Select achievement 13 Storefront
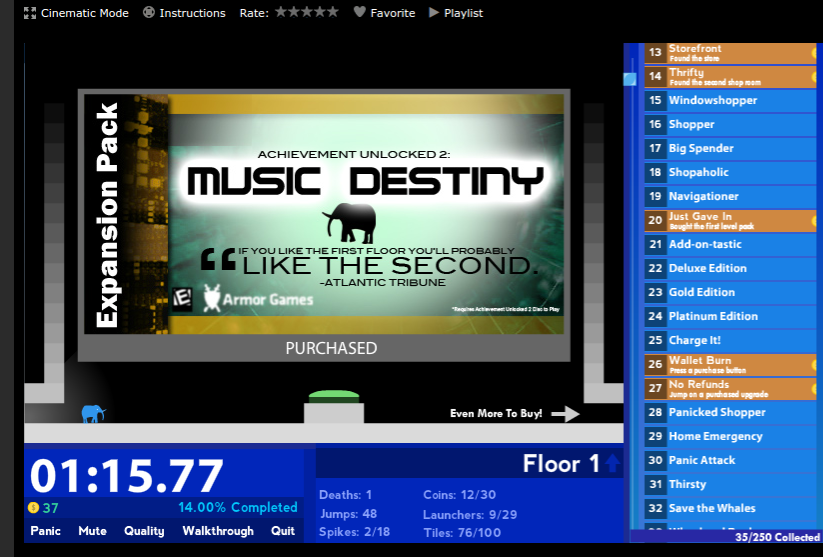This screenshot has width=823, height=557. [x=730, y=52]
